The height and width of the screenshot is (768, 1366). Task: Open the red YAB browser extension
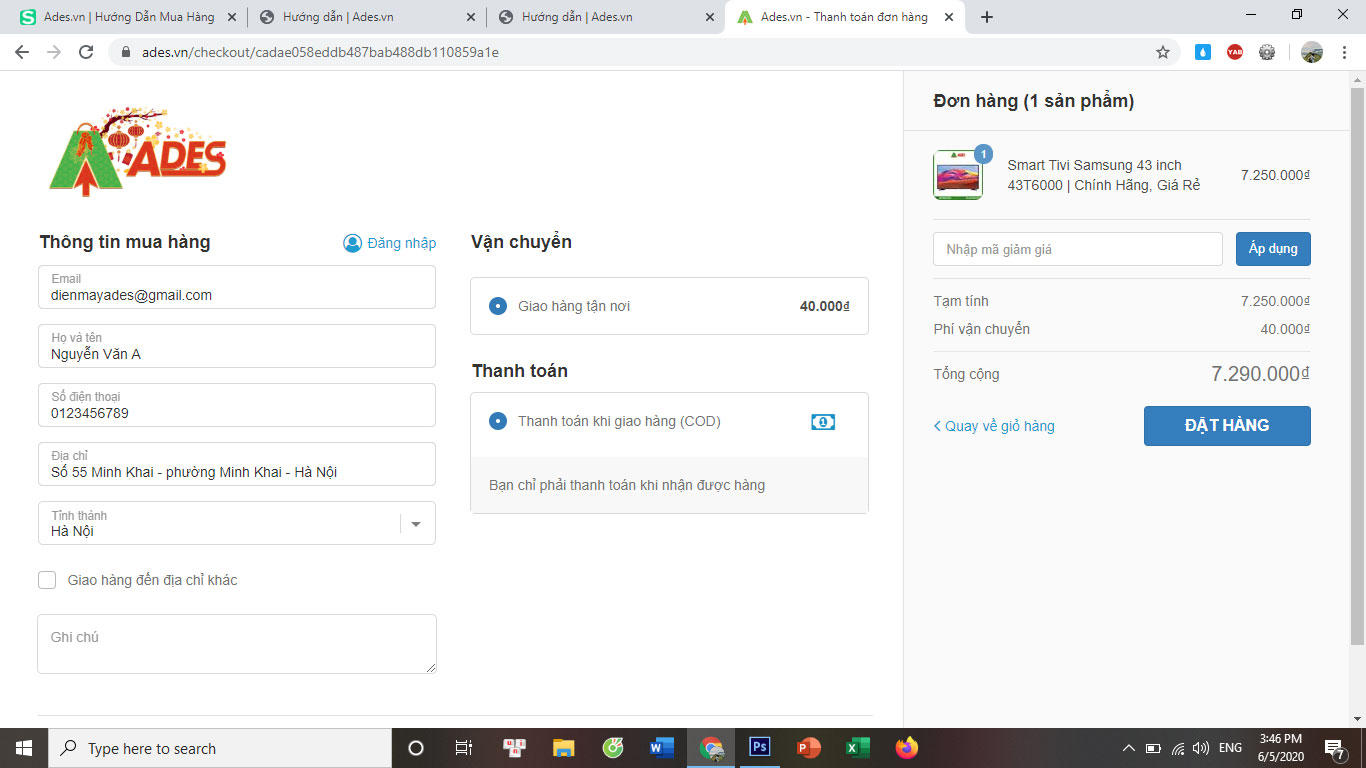1235,52
